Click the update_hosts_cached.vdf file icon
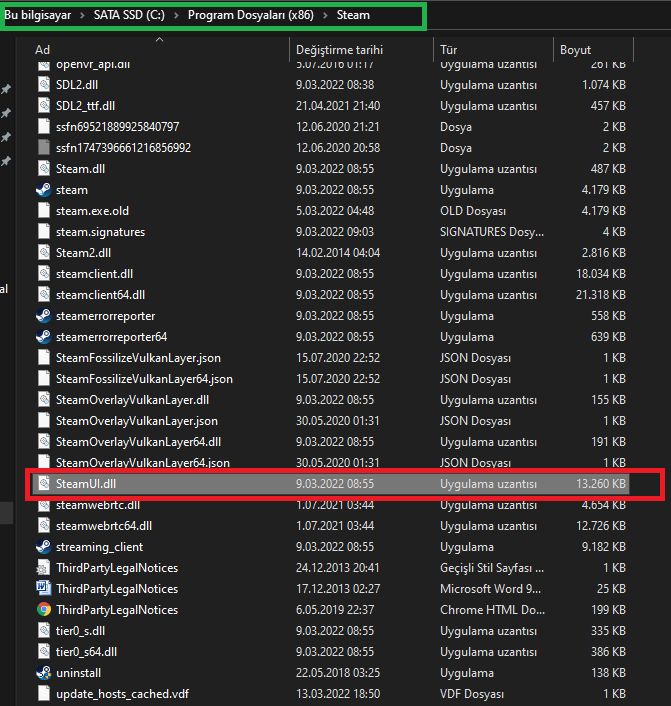Viewport: 671px width, 706px height. pos(44,694)
